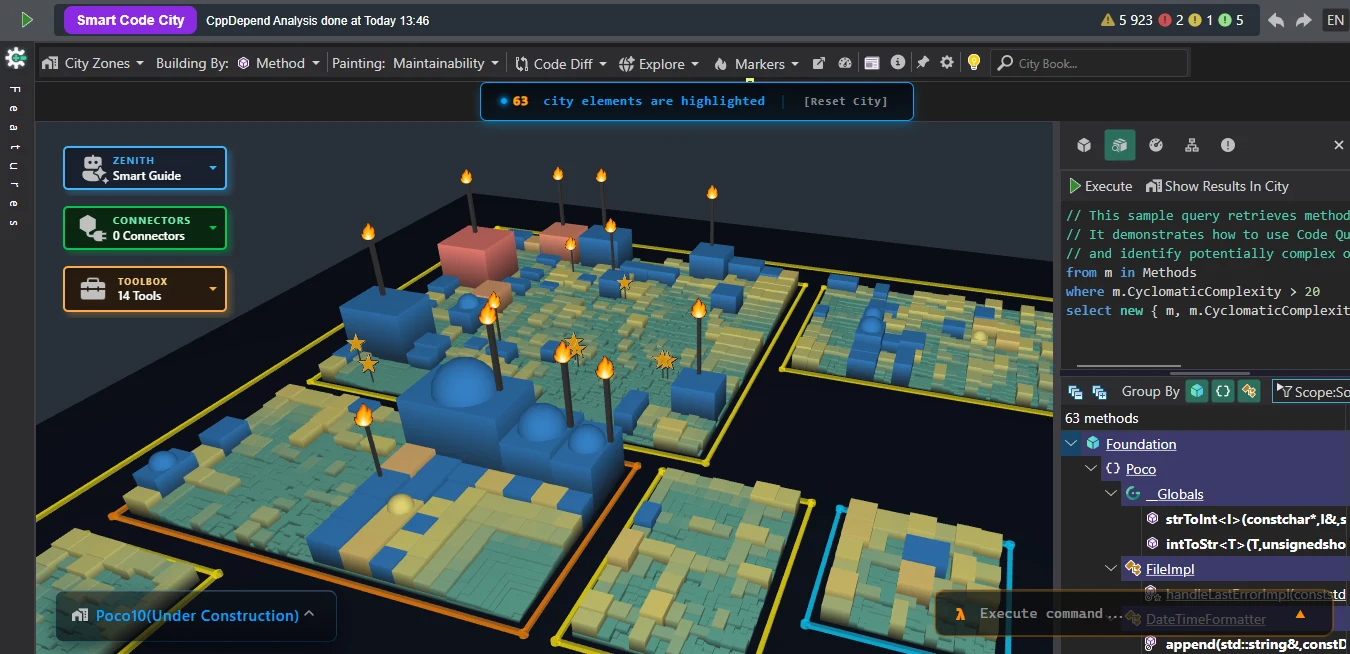This screenshot has width=1350, height=654.
Task: Expand the Zenith Smart Guide panel
Action: [x=145, y=168]
